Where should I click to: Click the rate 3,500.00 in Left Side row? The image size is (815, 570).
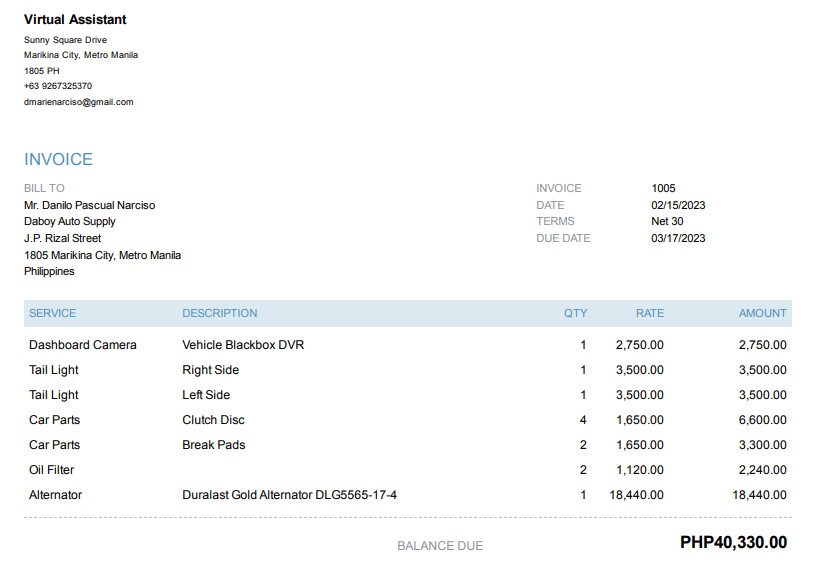[x=640, y=395]
